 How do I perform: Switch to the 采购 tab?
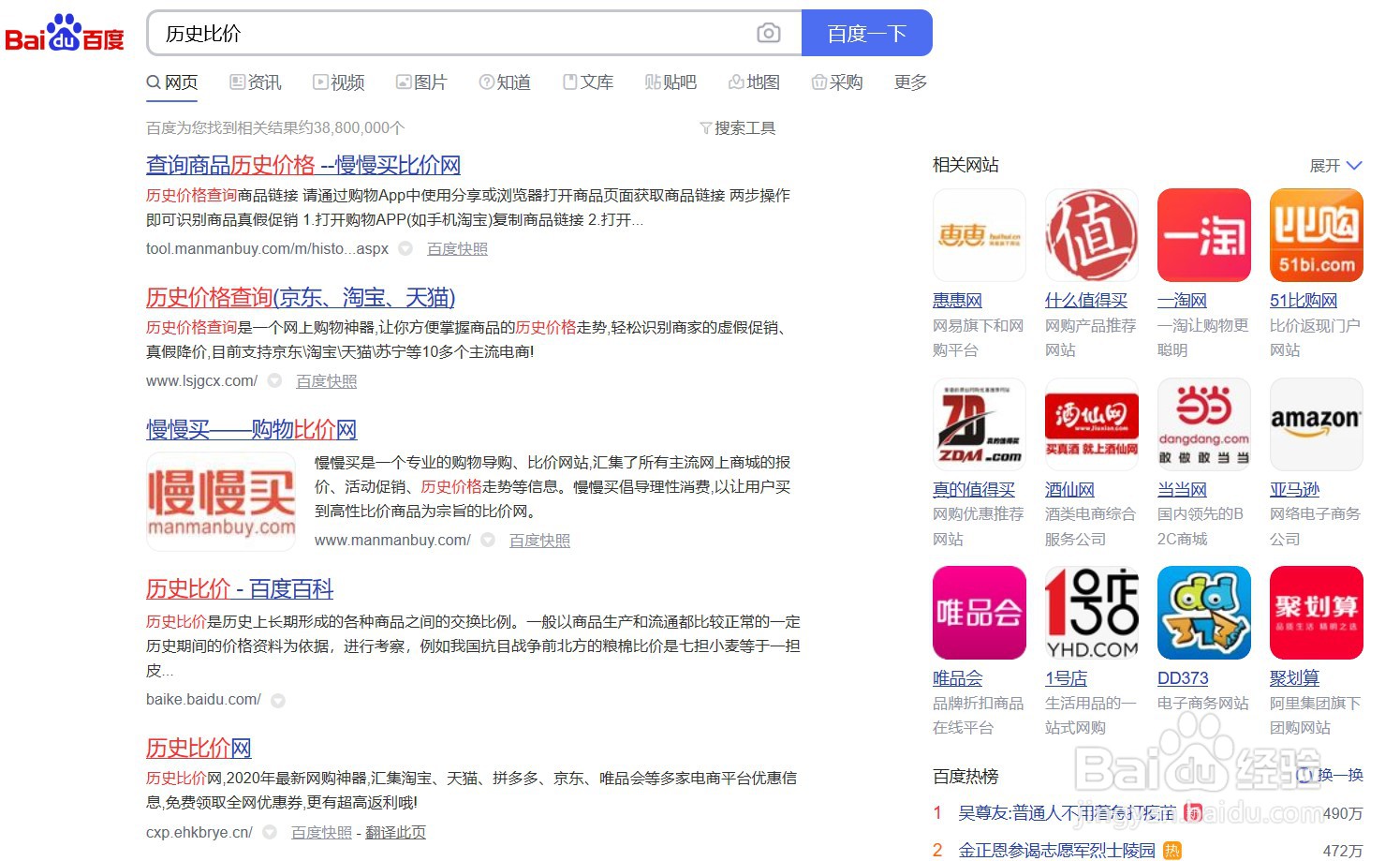(x=837, y=82)
